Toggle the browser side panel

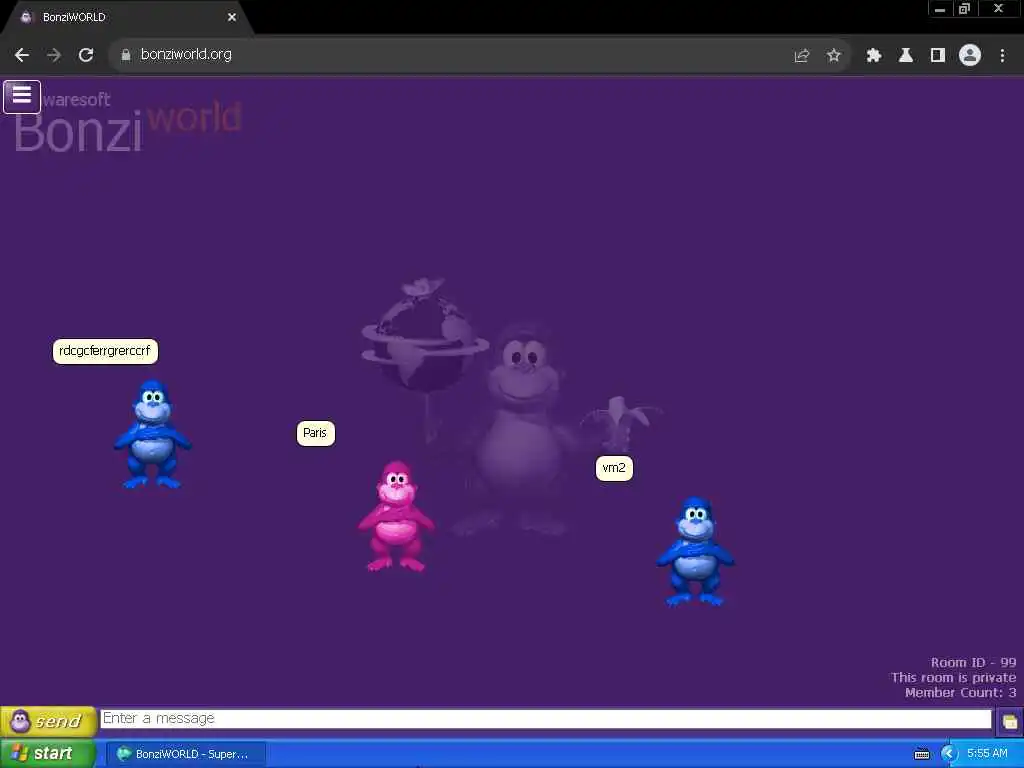coord(938,56)
